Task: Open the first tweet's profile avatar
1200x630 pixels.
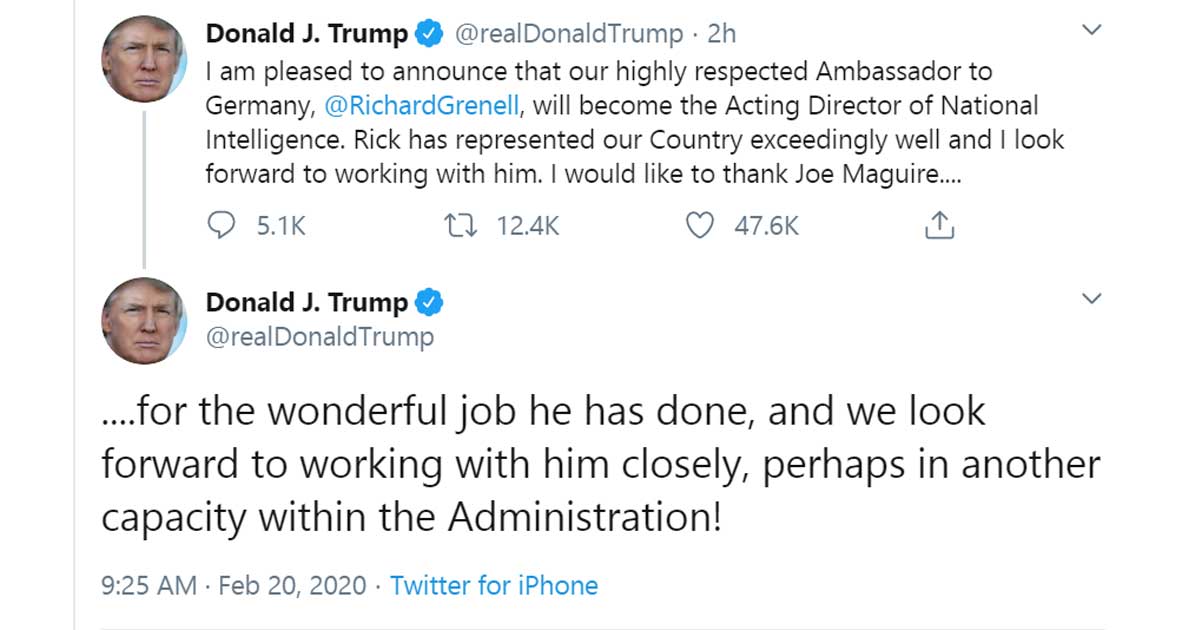Action: pyautogui.click(x=144, y=59)
